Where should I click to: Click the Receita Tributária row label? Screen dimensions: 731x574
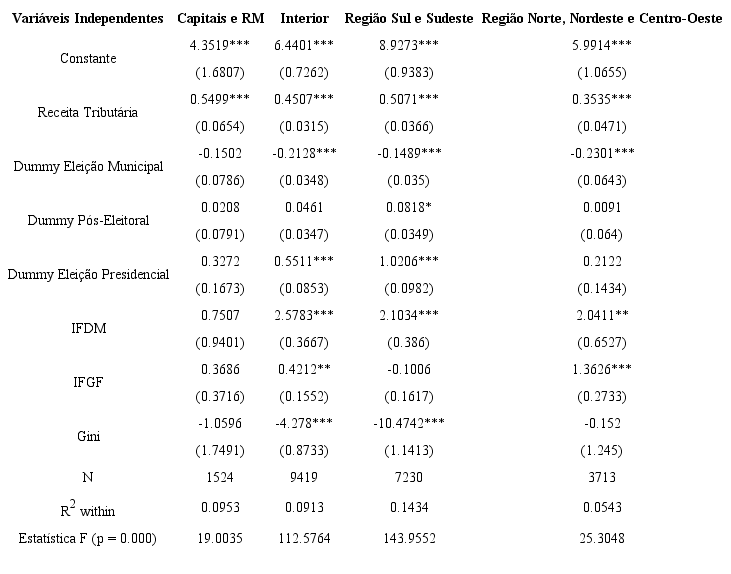88,113
